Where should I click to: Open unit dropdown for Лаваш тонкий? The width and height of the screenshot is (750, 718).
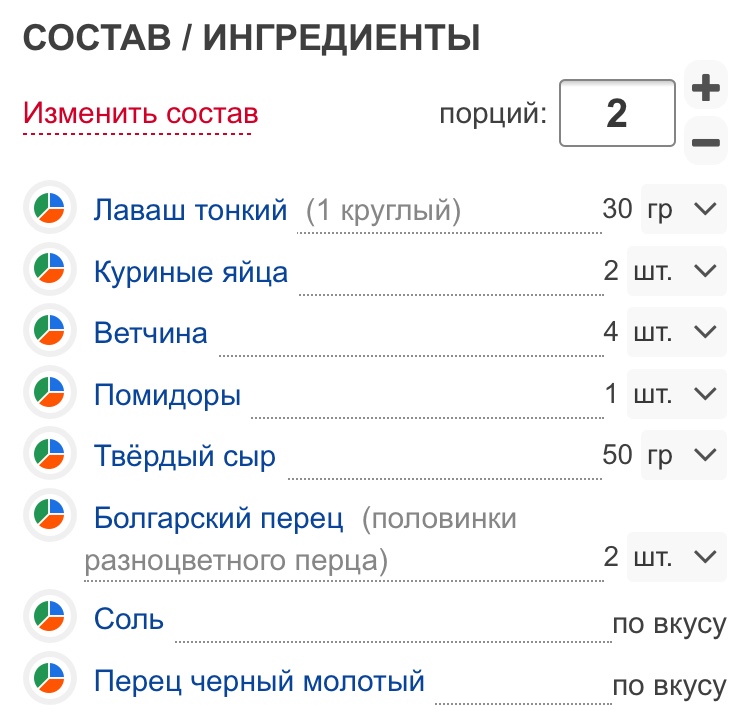(x=683, y=209)
